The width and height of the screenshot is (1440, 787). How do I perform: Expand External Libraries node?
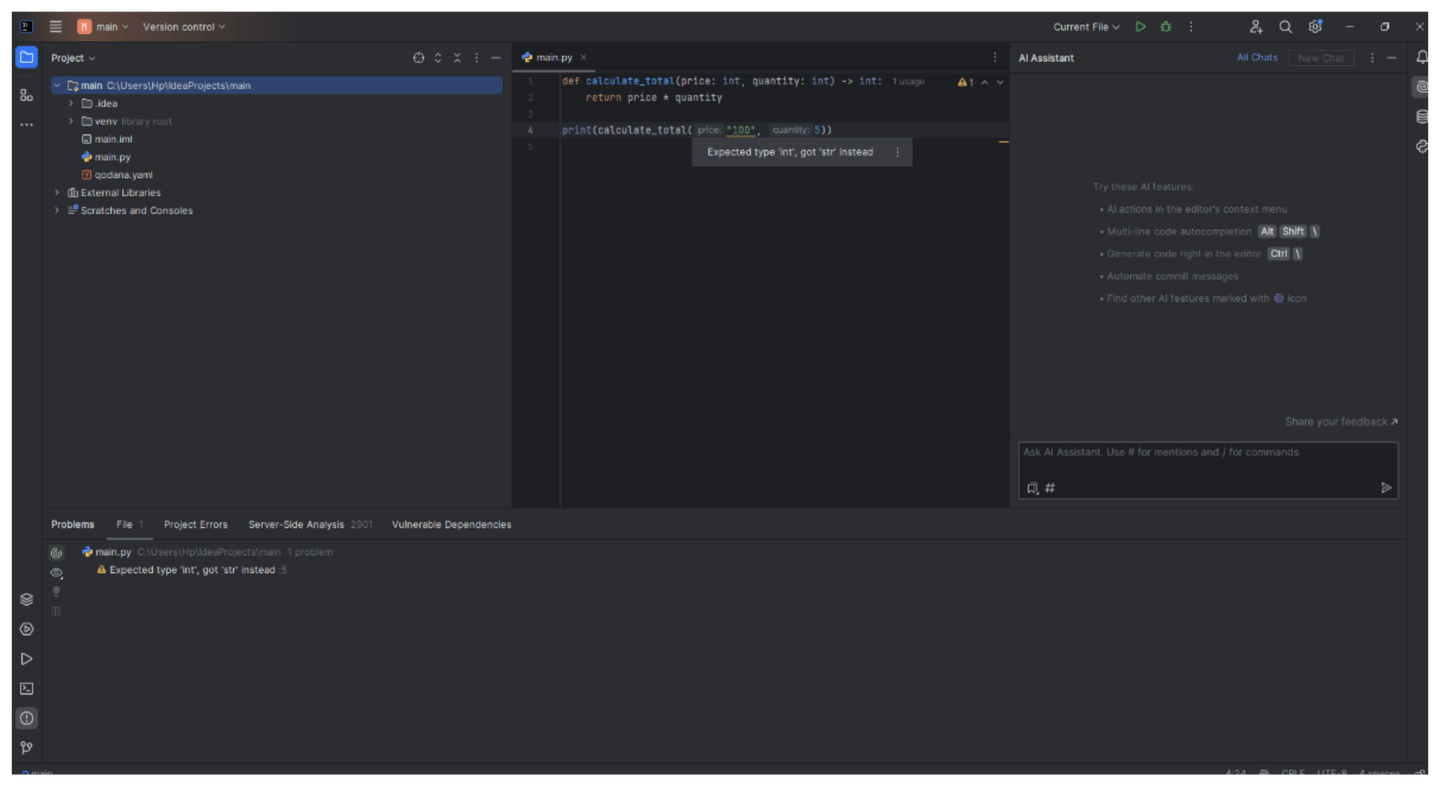(57, 193)
